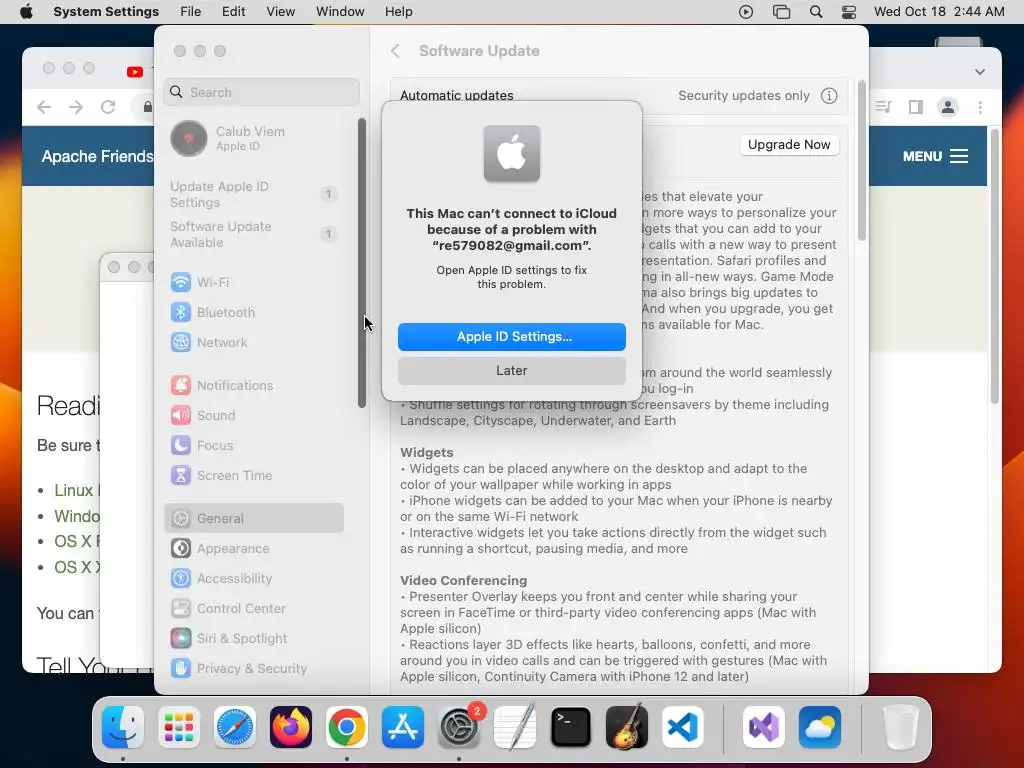Click the Settings search field
Viewport: 1024px width, 768px height.
pyautogui.click(x=262, y=92)
